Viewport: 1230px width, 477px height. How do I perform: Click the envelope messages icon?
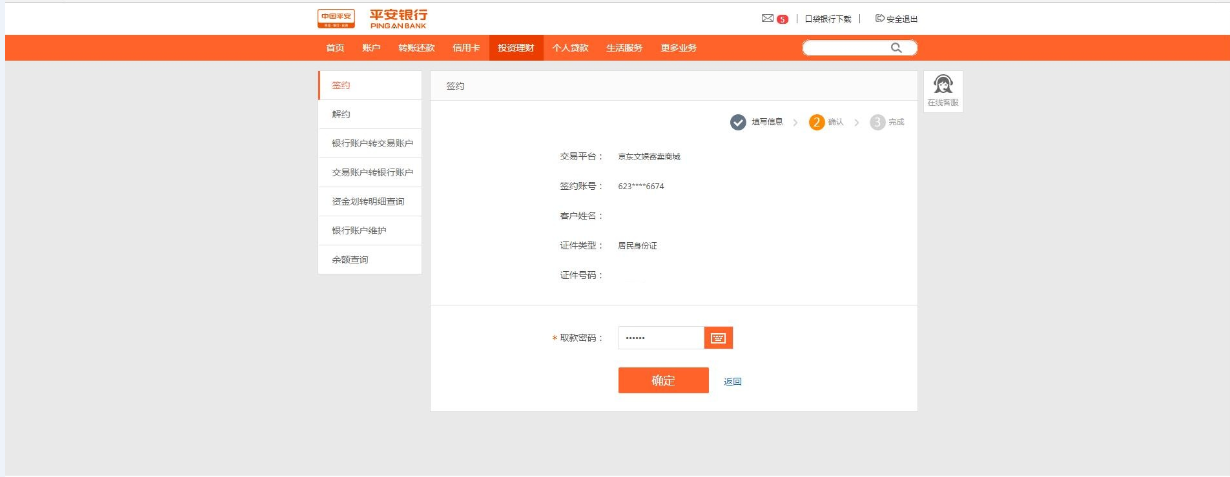tap(767, 18)
